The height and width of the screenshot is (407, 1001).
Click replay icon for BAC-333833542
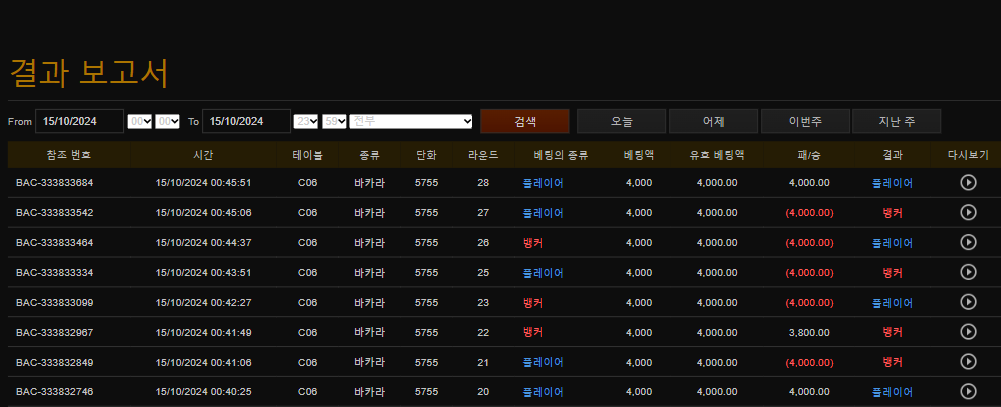click(x=967, y=212)
